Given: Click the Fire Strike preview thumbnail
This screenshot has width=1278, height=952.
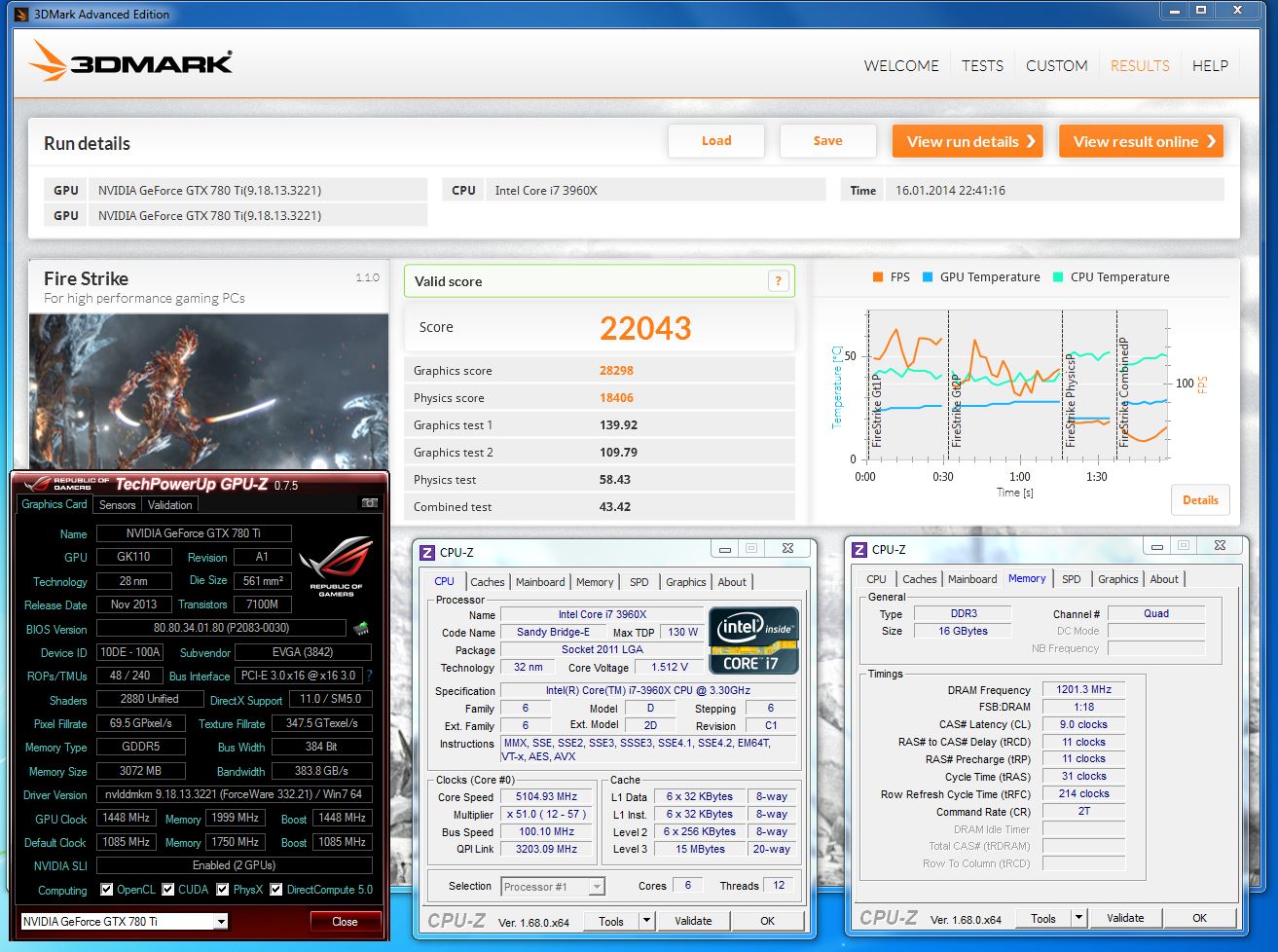Looking at the screenshot, I should click(209, 391).
